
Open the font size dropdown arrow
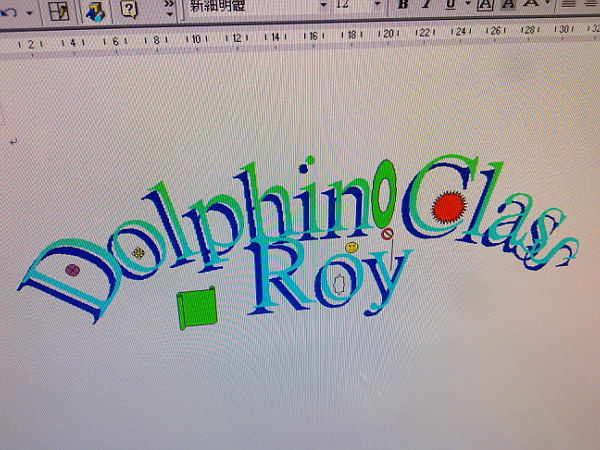[377, 4]
